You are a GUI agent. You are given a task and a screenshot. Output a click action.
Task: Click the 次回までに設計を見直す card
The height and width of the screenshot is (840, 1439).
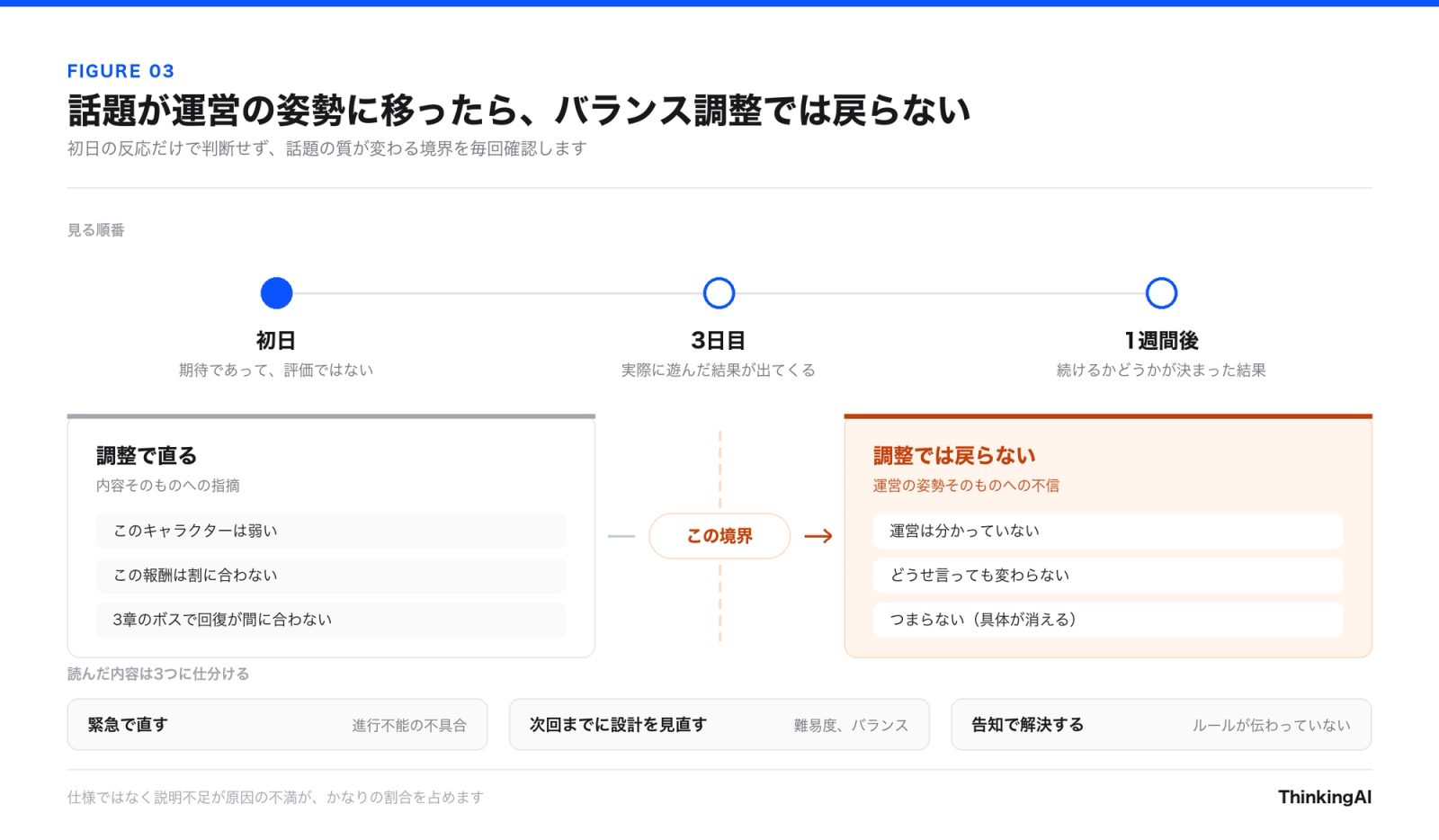click(x=719, y=725)
